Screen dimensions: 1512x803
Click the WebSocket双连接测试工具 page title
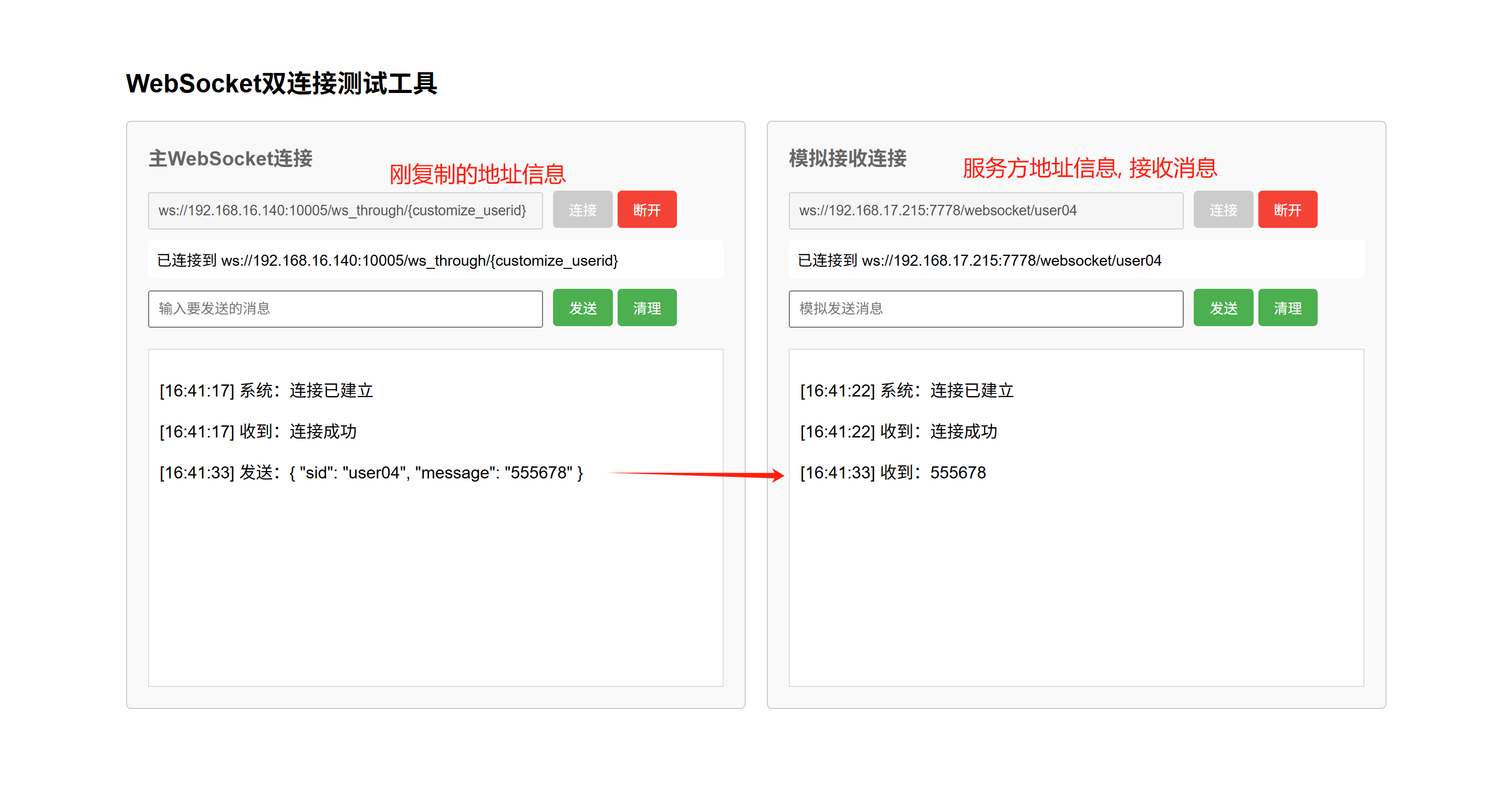pyautogui.click(x=281, y=84)
